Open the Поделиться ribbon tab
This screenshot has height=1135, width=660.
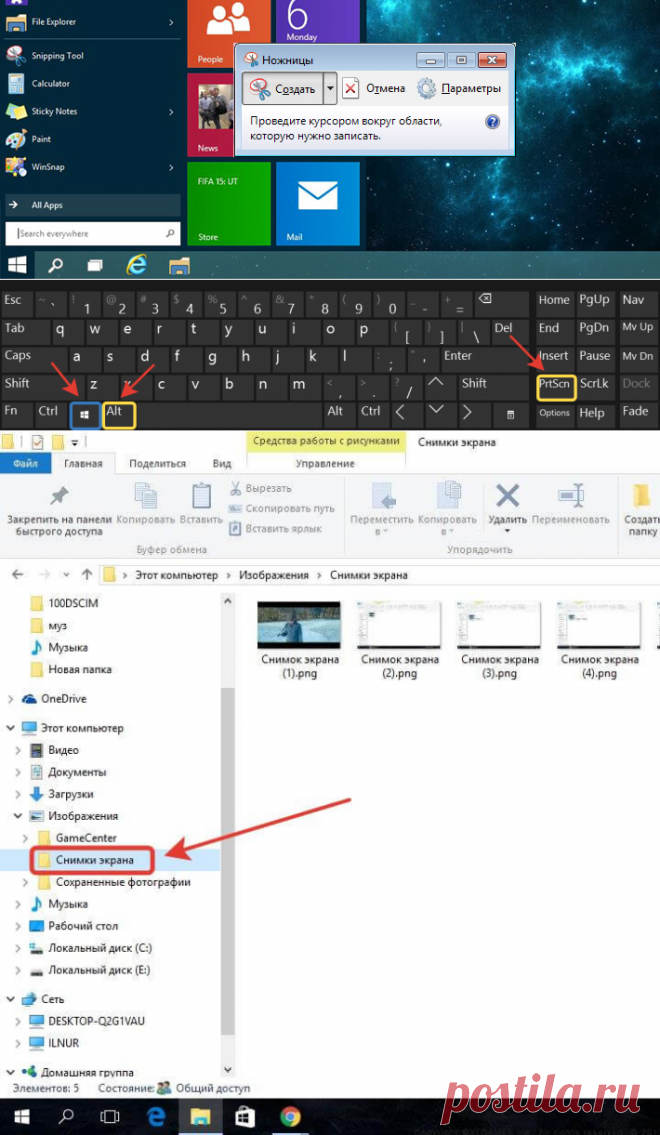tap(157, 464)
